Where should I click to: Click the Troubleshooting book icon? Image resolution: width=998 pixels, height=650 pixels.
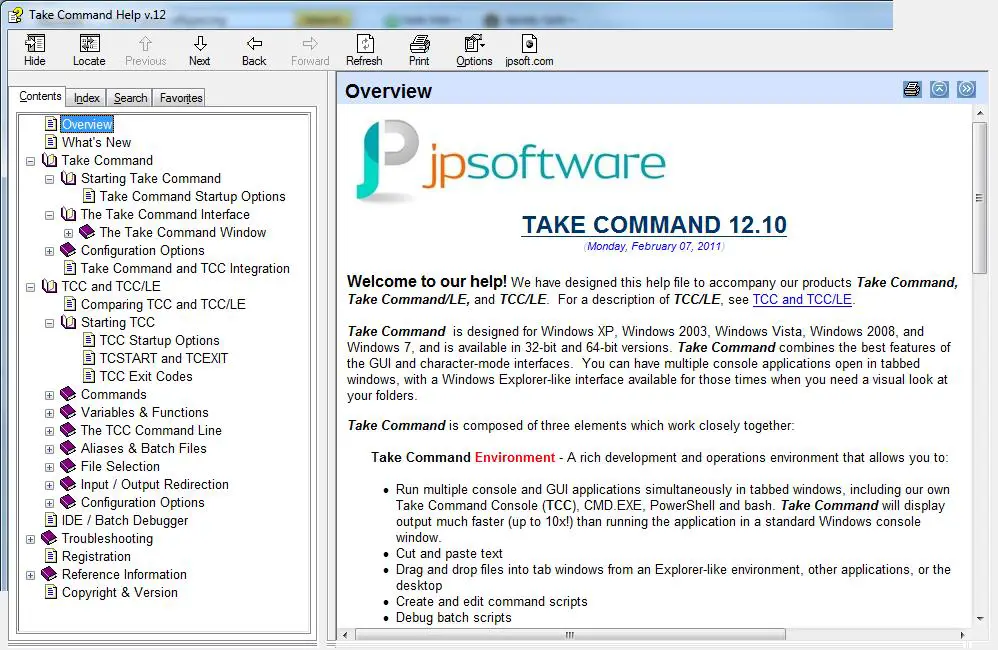(x=49, y=538)
